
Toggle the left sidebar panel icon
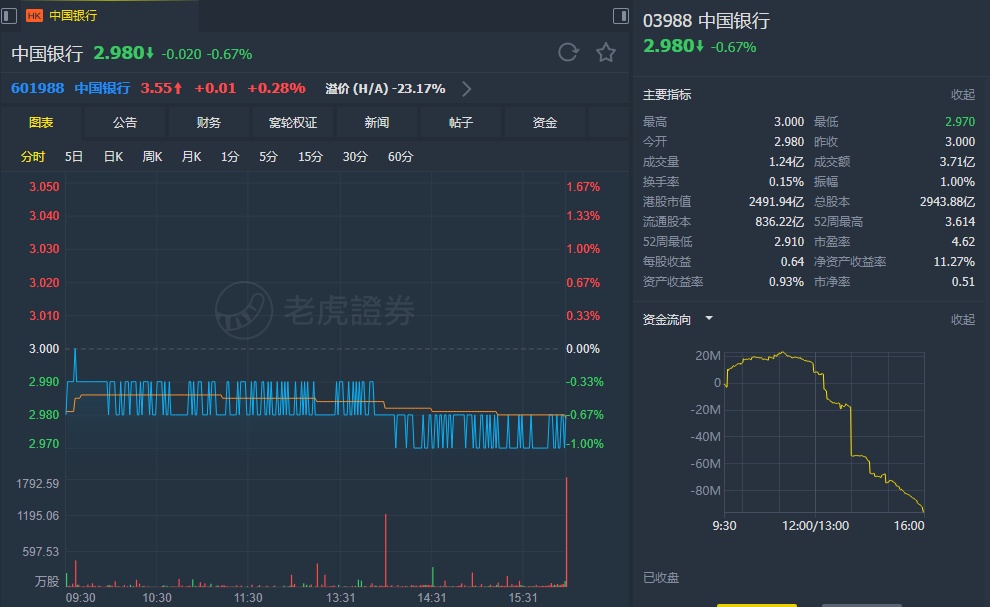[x=9, y=16]
